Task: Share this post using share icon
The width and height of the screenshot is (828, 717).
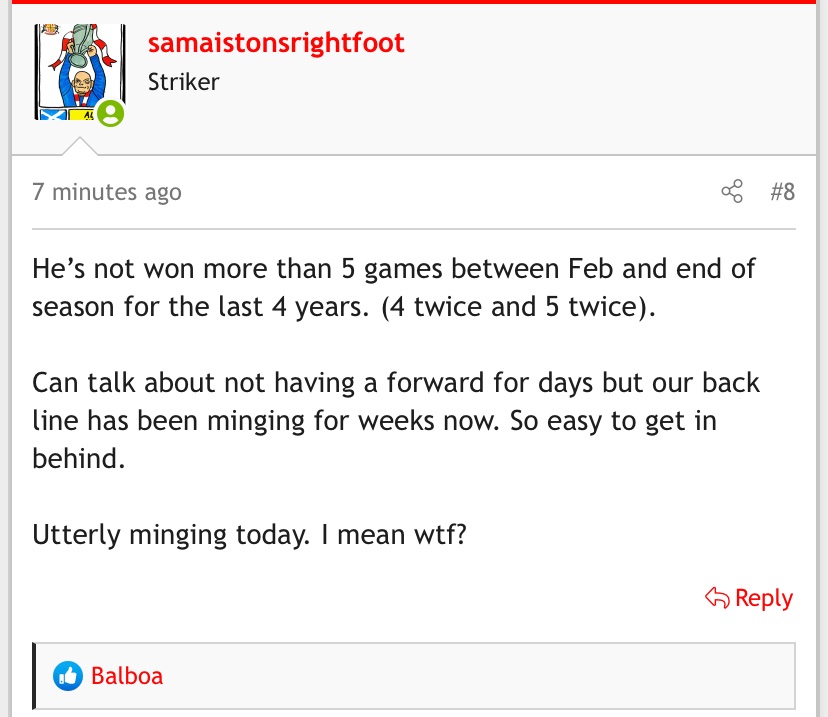Action: tap(732, 192)
